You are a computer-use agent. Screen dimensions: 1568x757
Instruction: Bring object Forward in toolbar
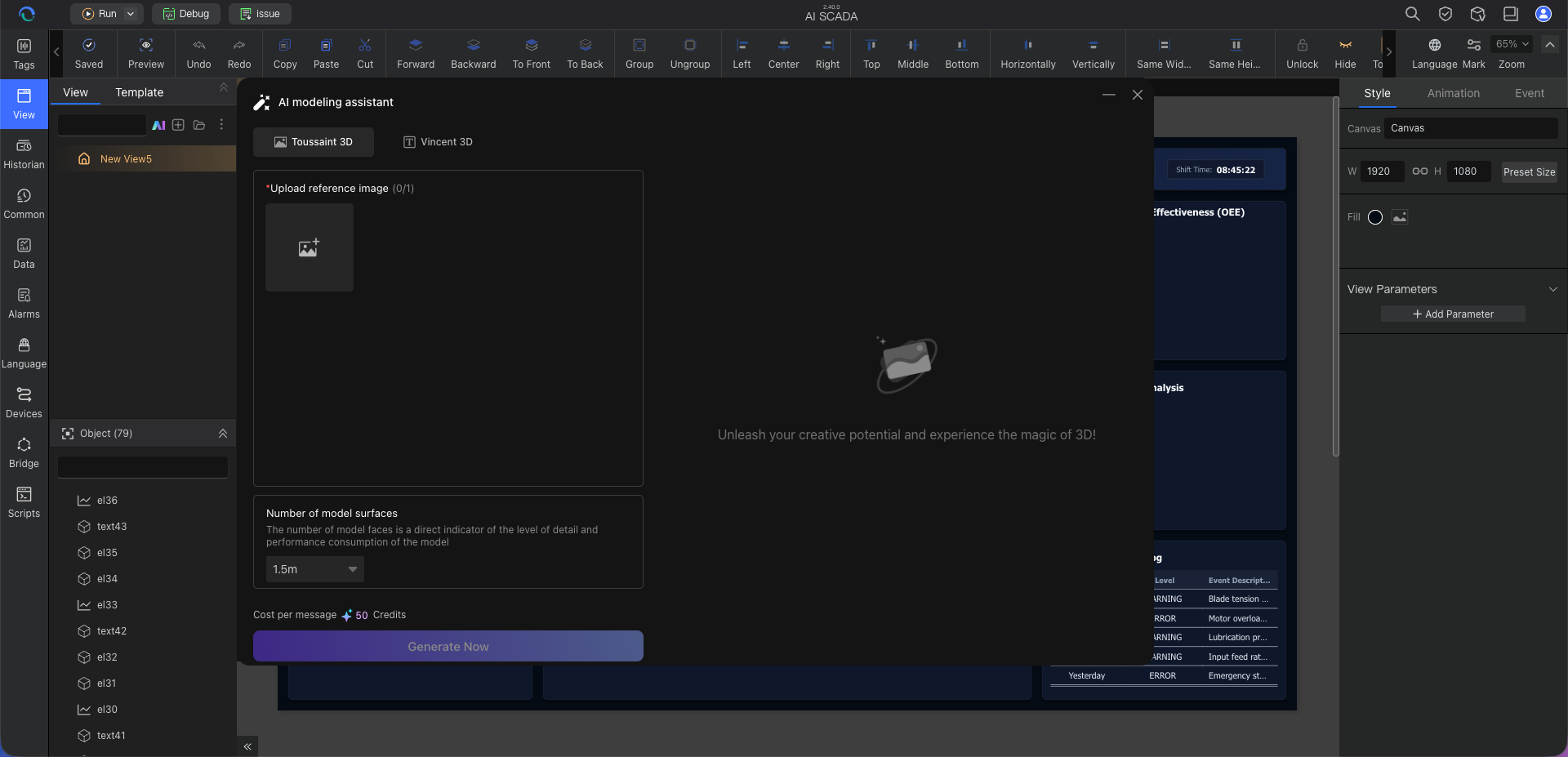(416, 54)
